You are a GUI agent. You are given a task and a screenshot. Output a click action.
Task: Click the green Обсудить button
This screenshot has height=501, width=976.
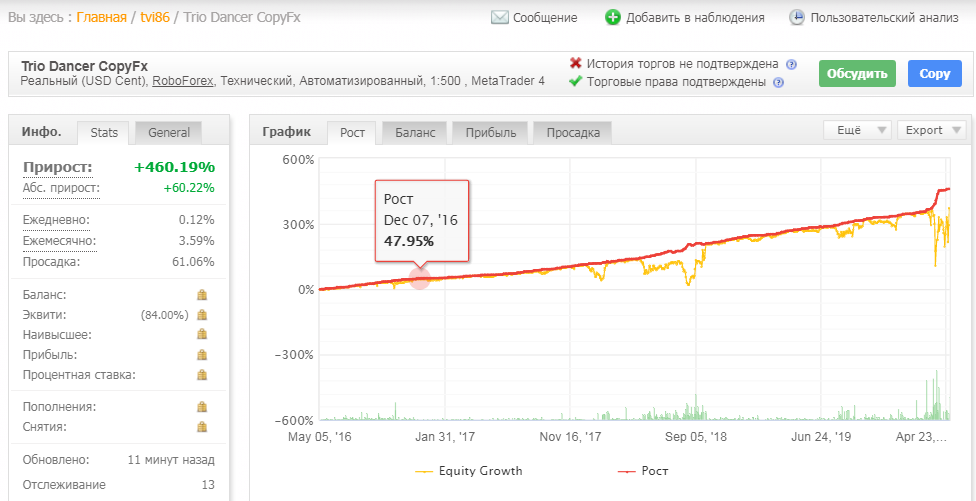pos(857,73)
